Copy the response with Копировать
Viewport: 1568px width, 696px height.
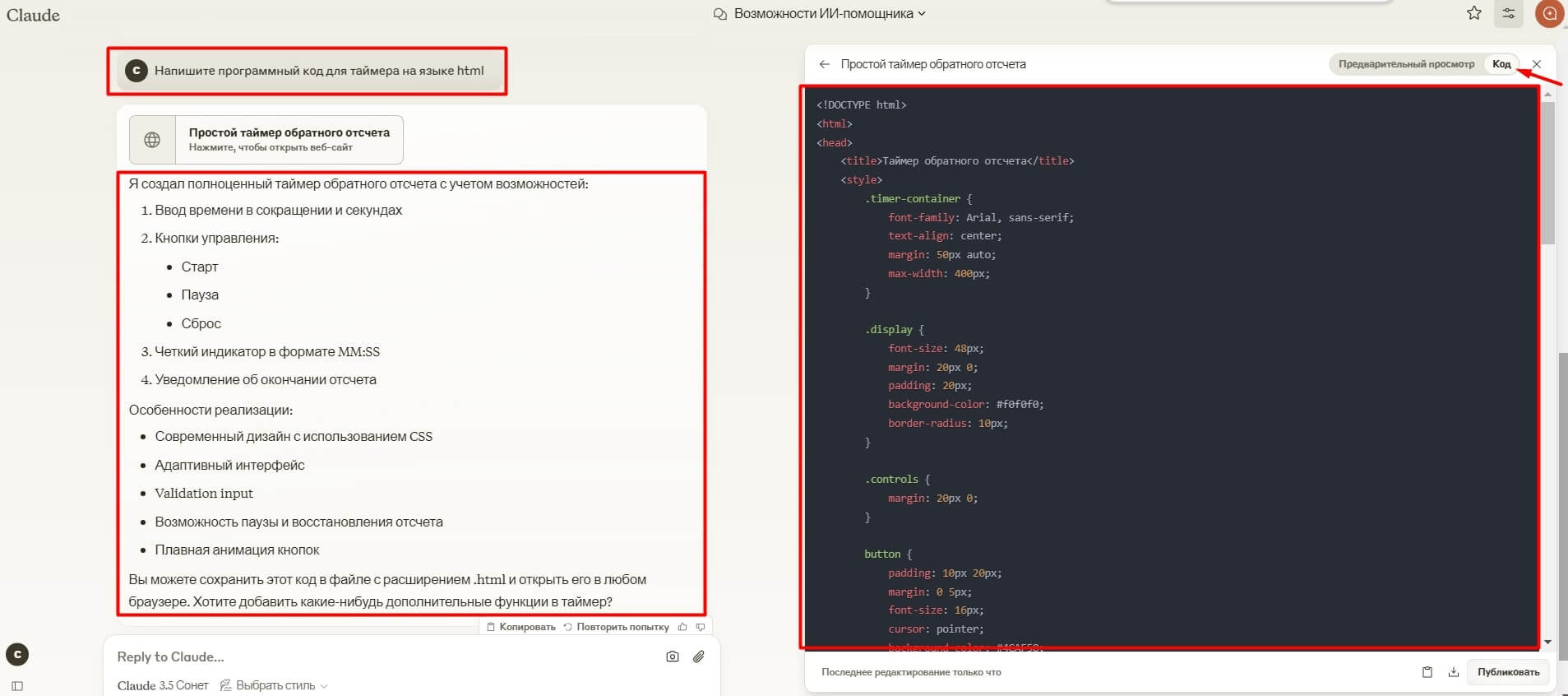tap(520, 627)
